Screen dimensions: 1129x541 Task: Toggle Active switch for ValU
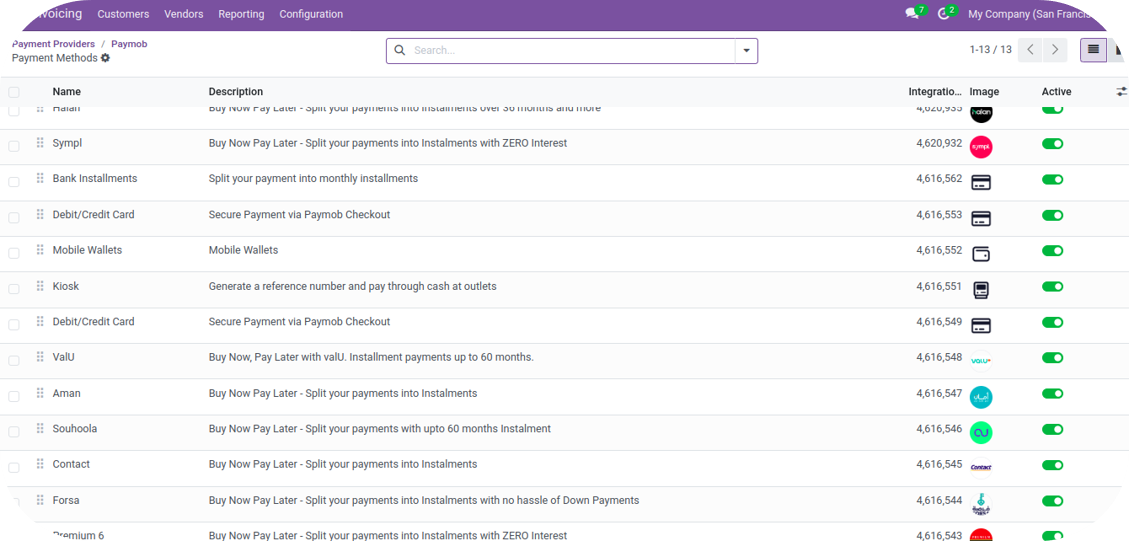[1052, 358]
